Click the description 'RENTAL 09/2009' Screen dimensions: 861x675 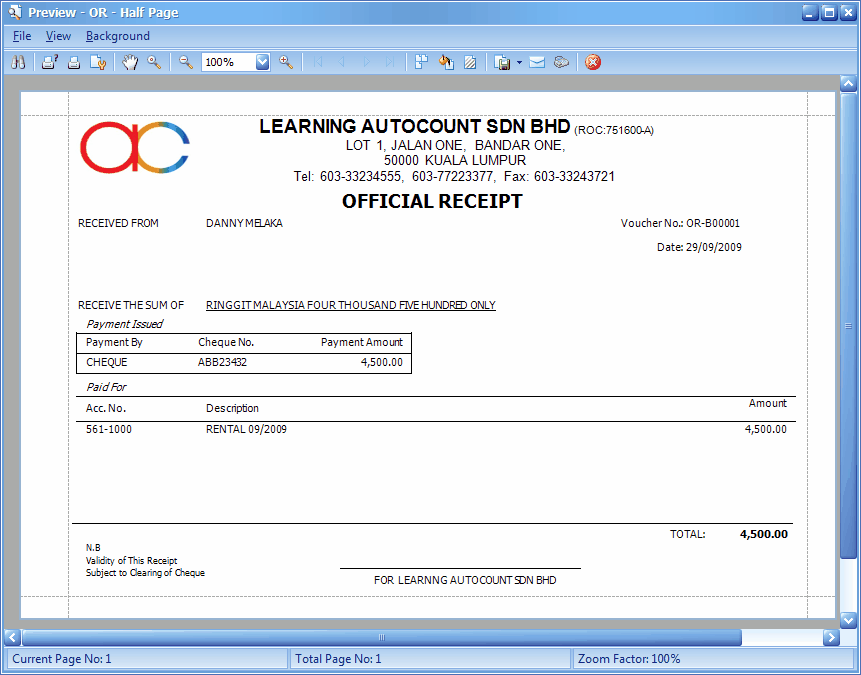tap(246, 429)
